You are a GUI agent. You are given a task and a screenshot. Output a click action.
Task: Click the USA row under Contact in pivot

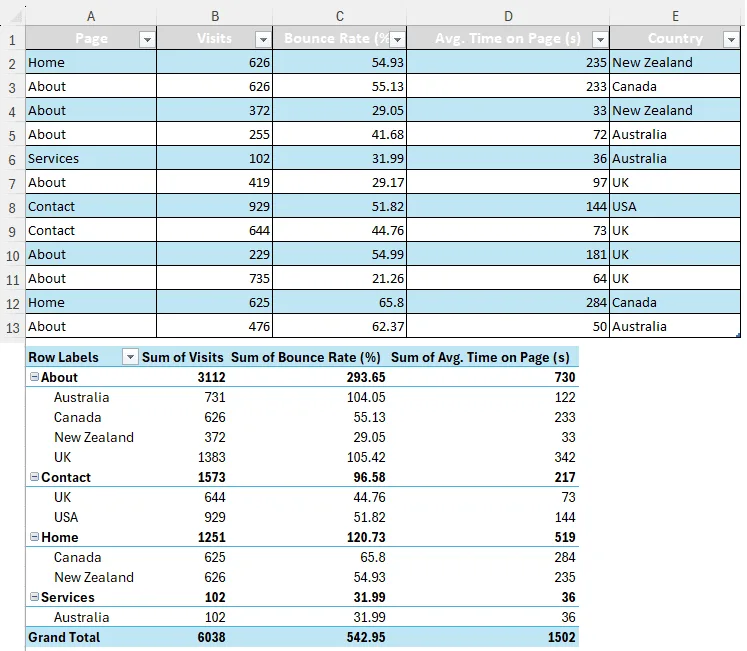[66, 517]
